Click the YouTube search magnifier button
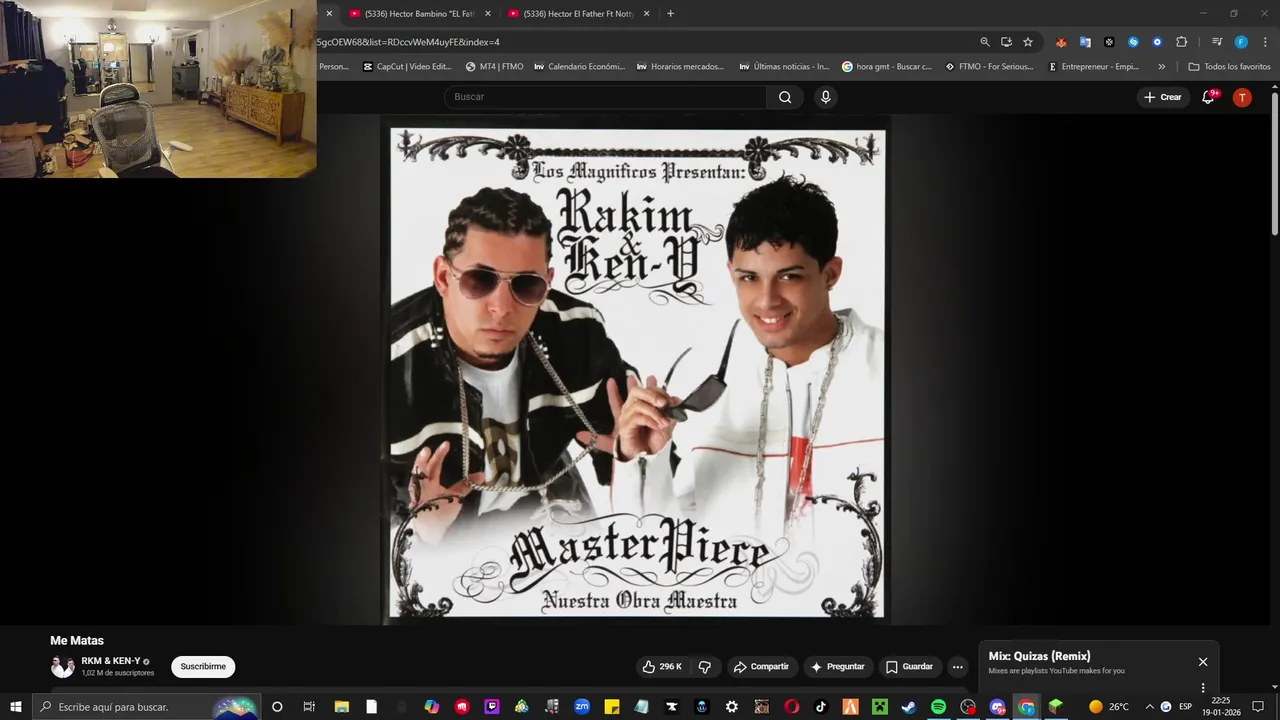 point(785,97)
